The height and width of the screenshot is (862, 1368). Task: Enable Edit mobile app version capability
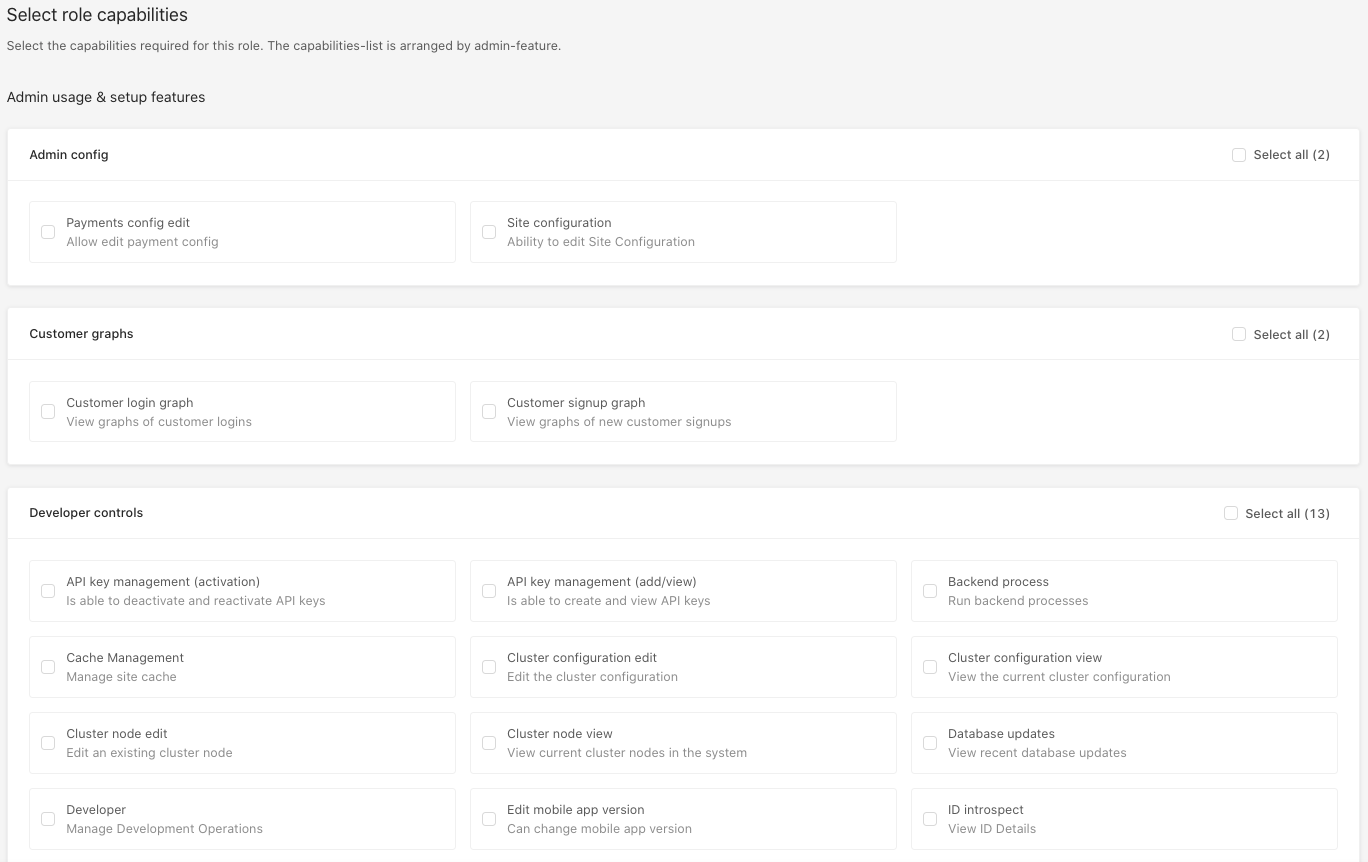[x=489, y=819]
